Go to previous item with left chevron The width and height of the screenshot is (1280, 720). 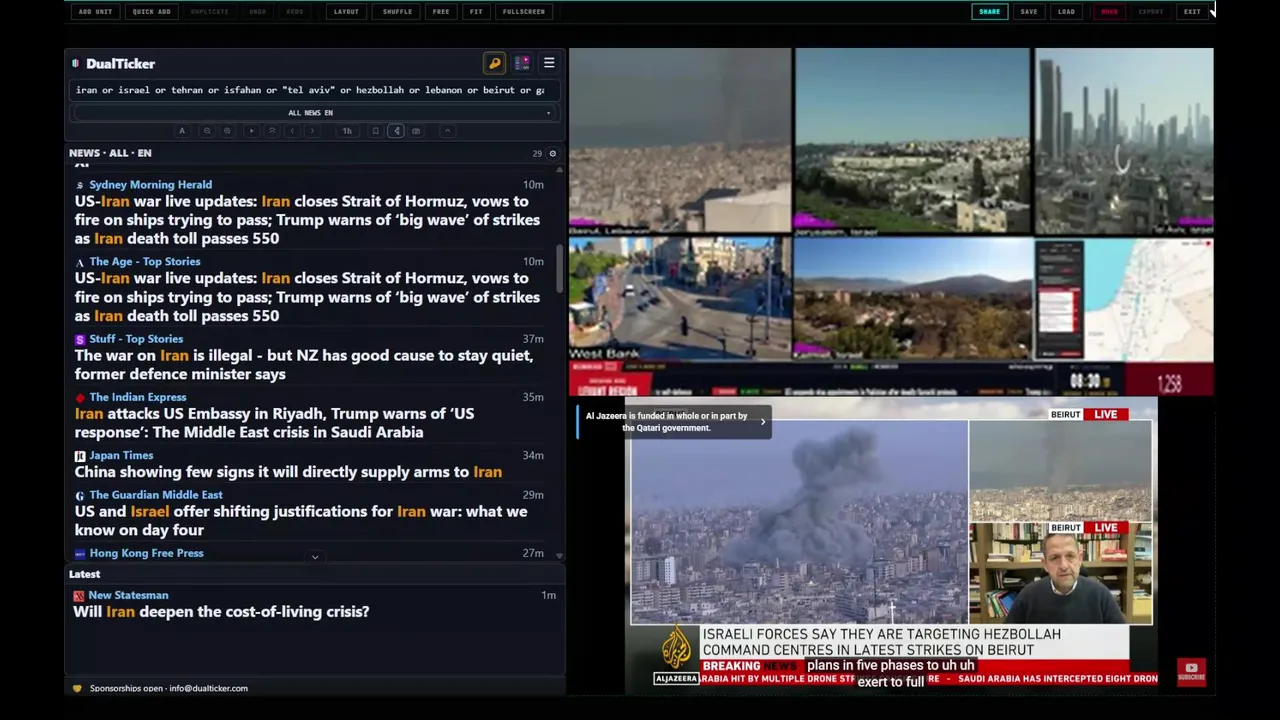point(292,131)
